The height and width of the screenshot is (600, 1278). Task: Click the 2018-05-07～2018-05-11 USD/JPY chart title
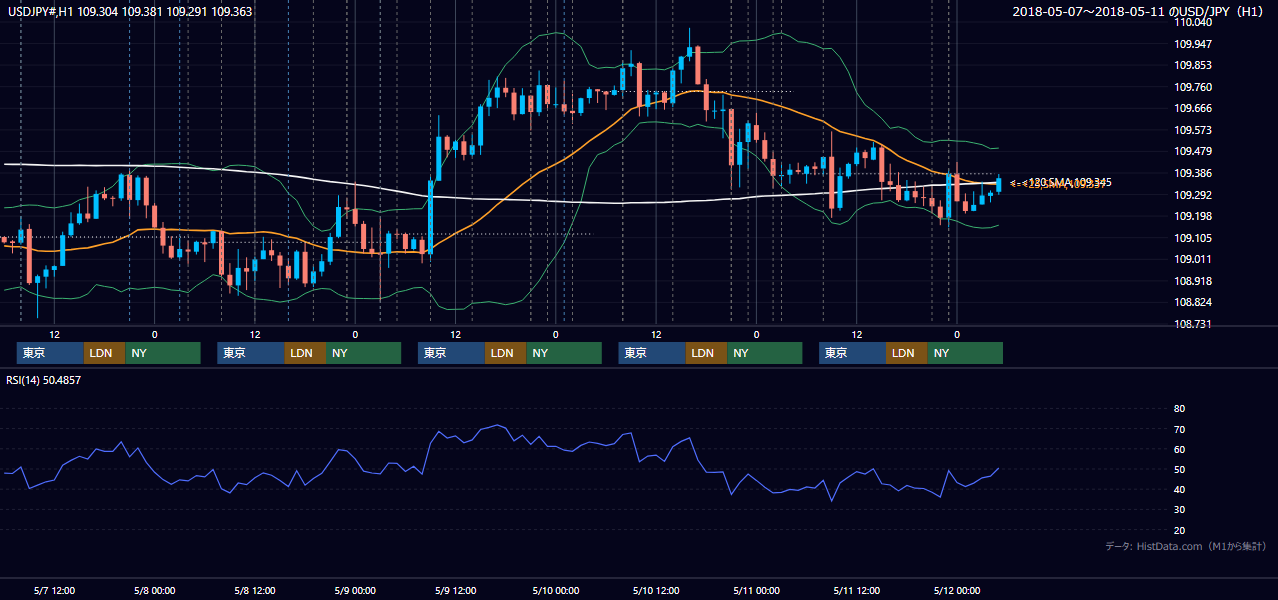coord(1139,12)
